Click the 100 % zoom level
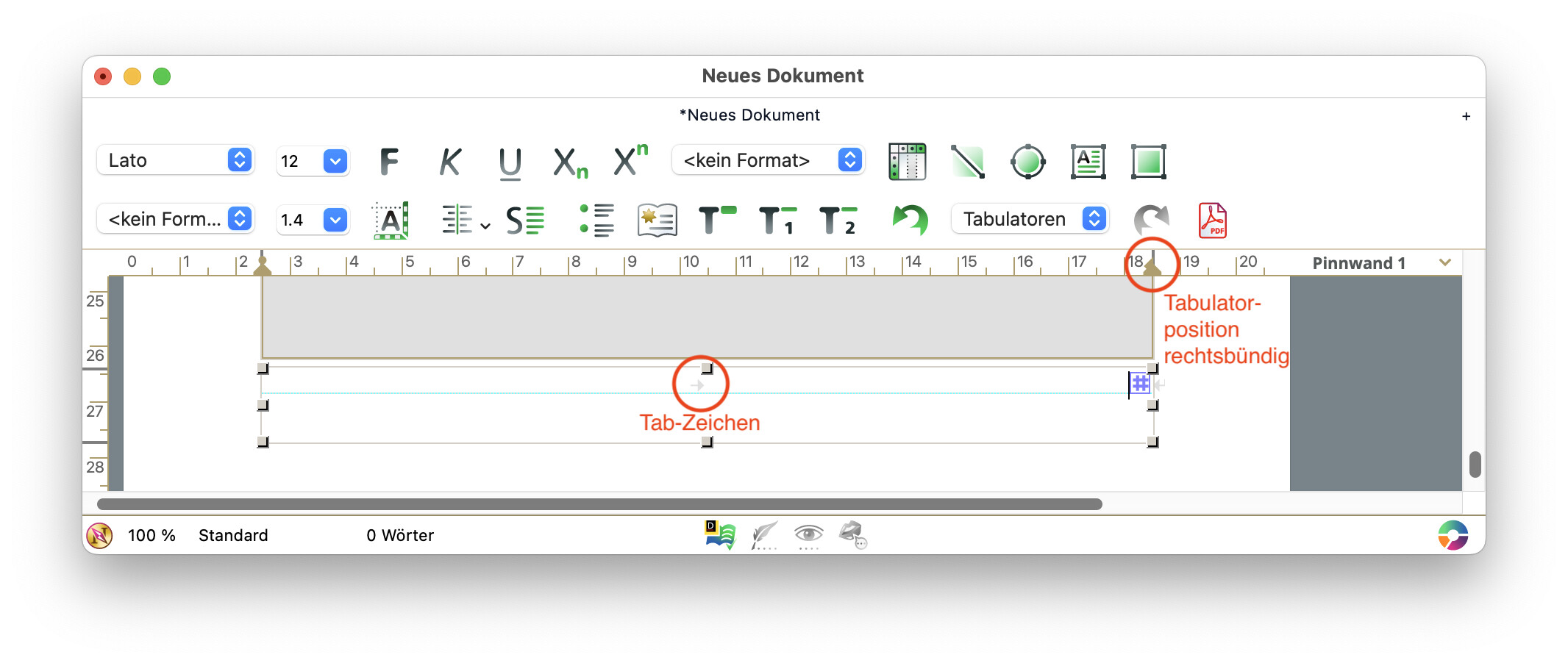Image resolution: width=1568 pixels, height=663 pixels. tap(152, 535)
